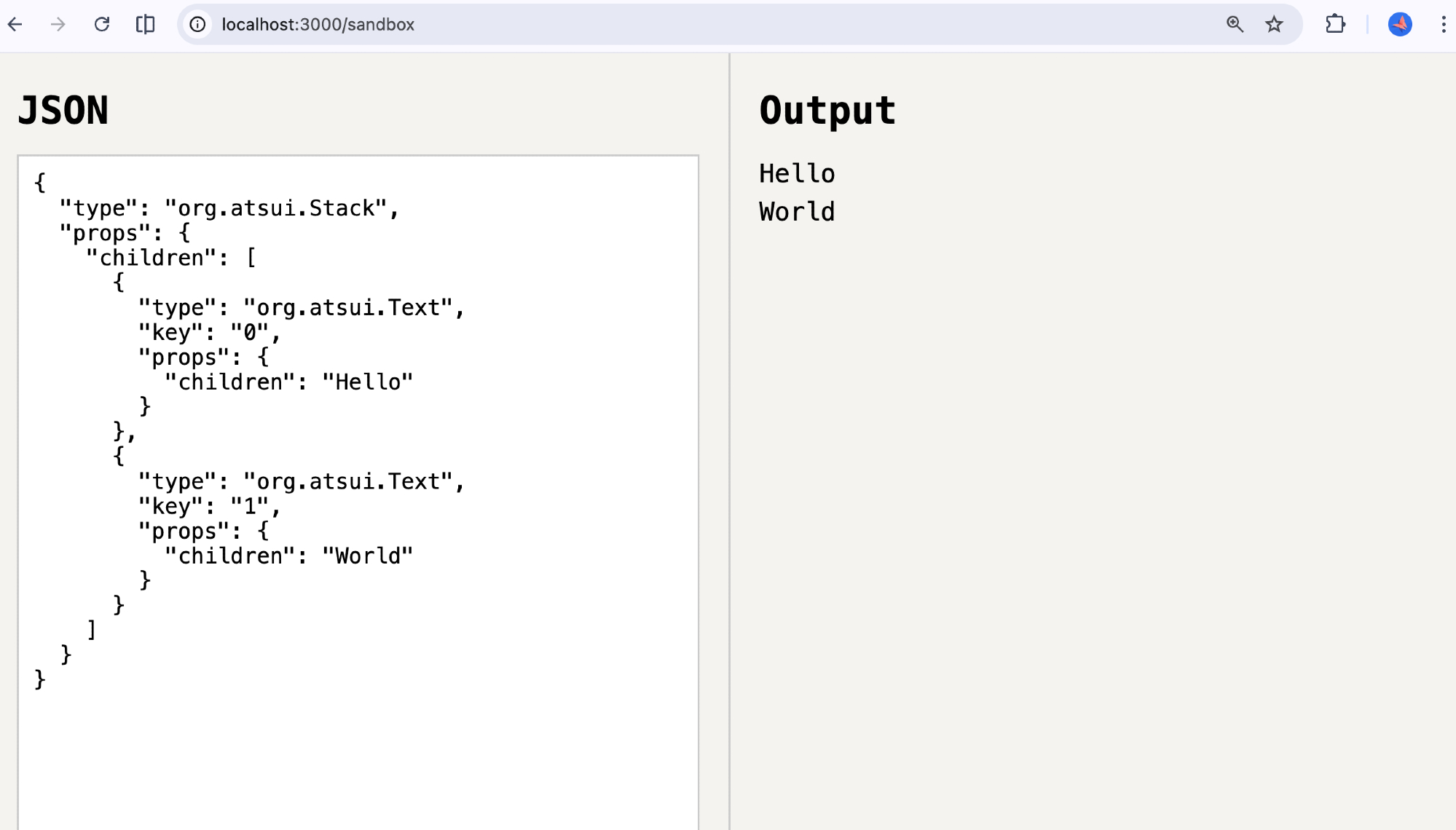The height and width of the screenshot is (830, 1456).
Task: Click the zoom magnifier icon
Action: point(1235,24)
